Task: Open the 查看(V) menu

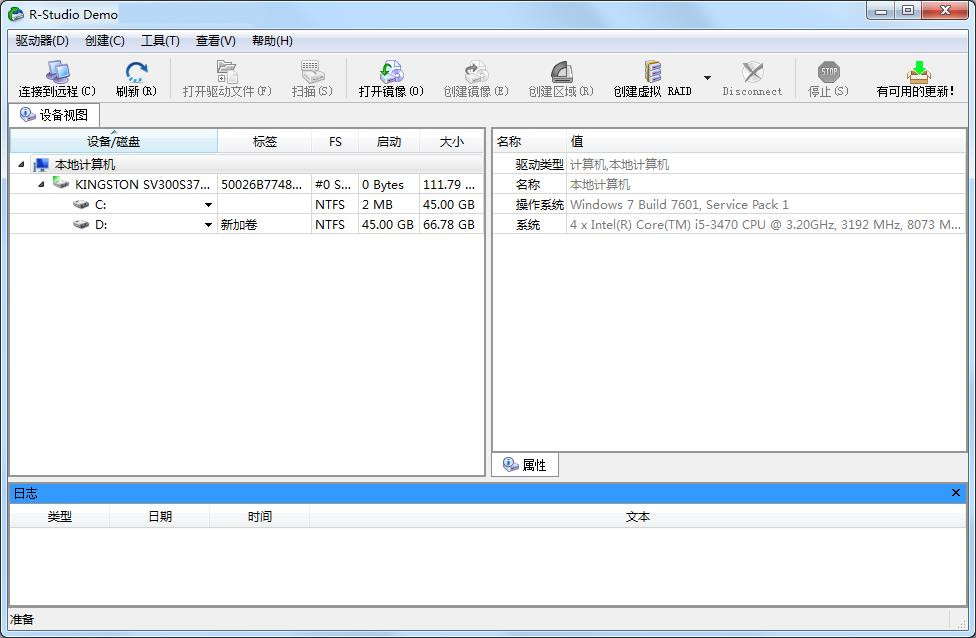Action: pos(215,41)
